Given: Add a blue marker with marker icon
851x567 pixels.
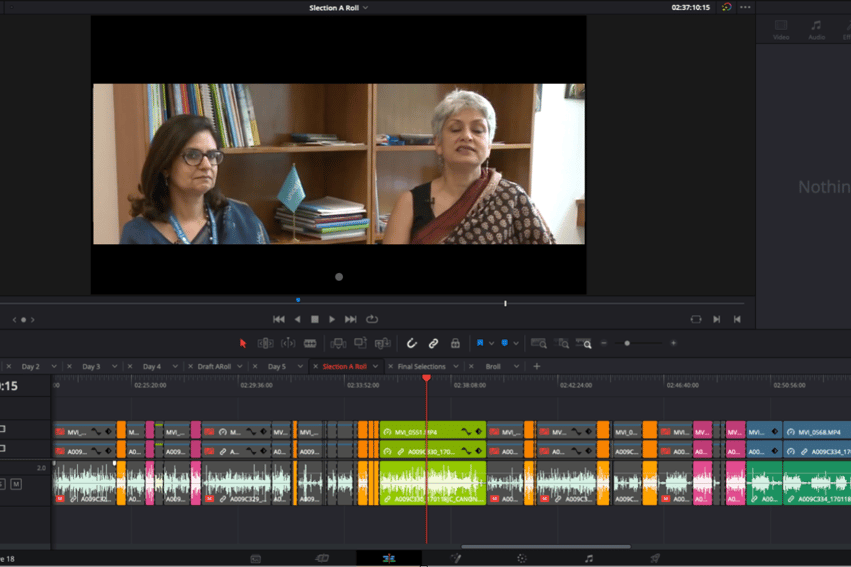Looking at the screenshot, I should click(x=504, y=343).
